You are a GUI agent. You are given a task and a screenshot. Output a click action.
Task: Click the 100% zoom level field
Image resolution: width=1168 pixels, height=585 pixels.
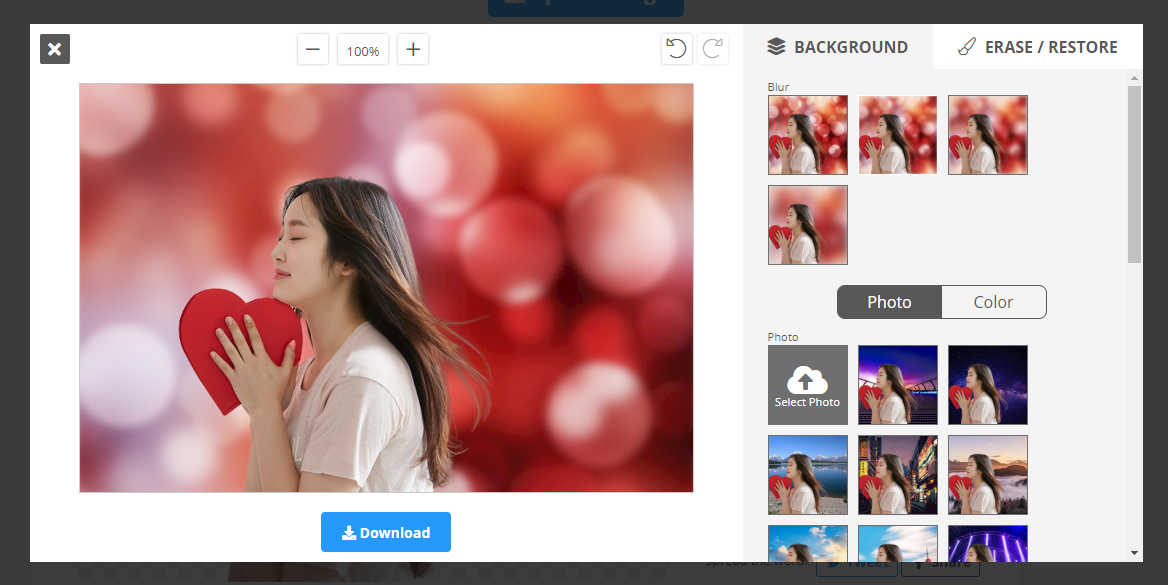point(363,49)
